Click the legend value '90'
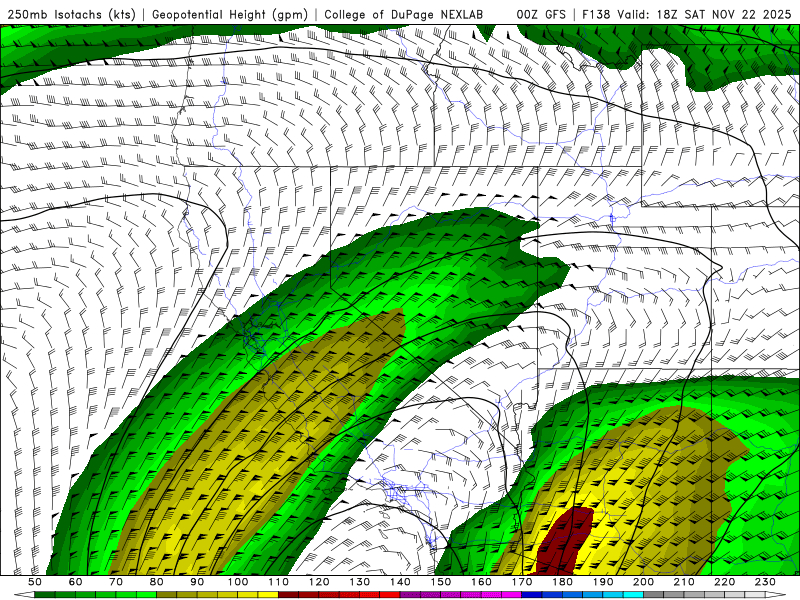Viewport: 800px width, 600px height. [x=197, y=582]
